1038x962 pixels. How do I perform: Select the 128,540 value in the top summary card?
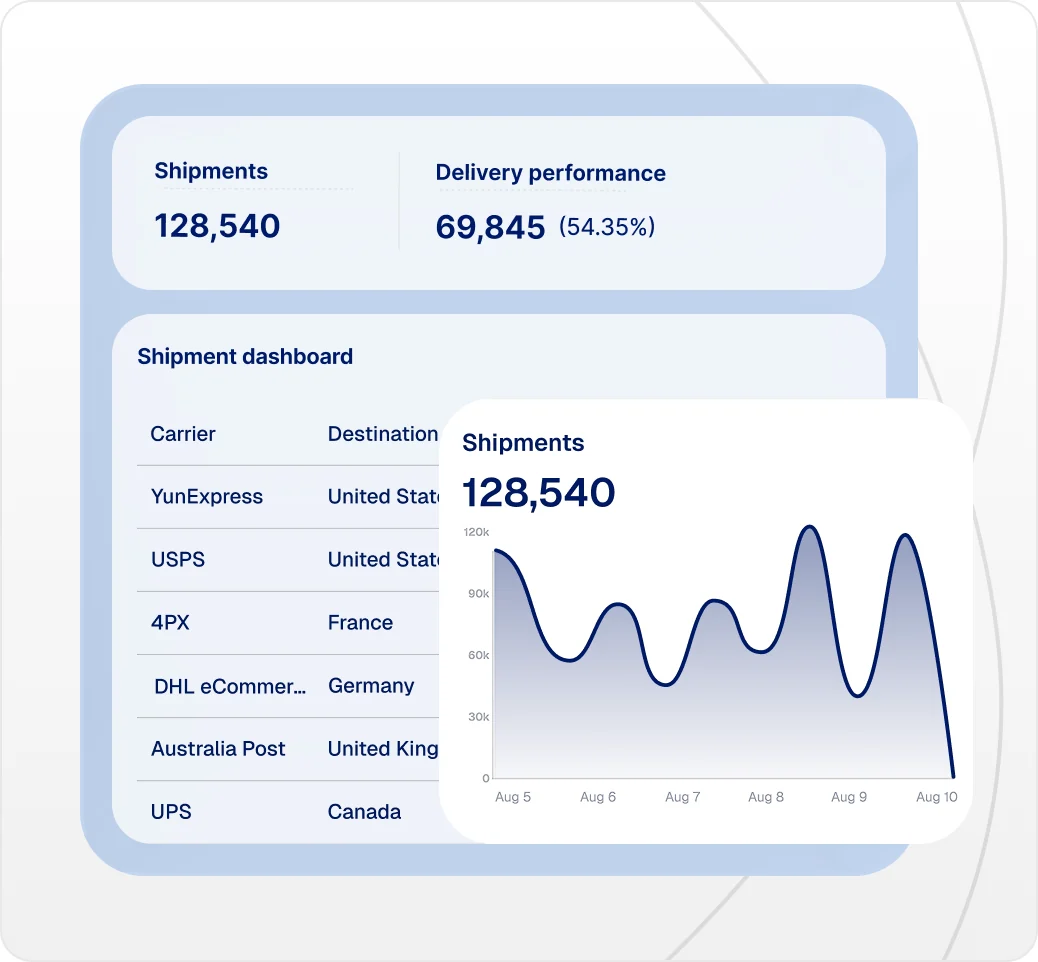(217, 226)
